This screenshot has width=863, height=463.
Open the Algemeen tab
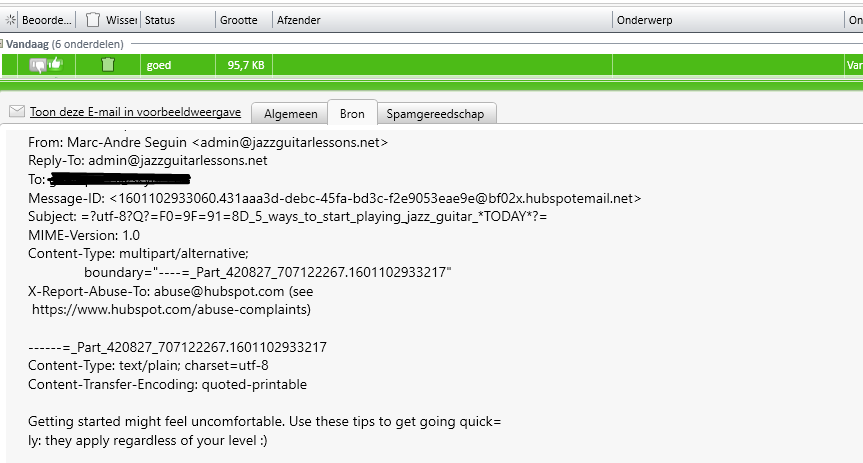coord(291,114)
